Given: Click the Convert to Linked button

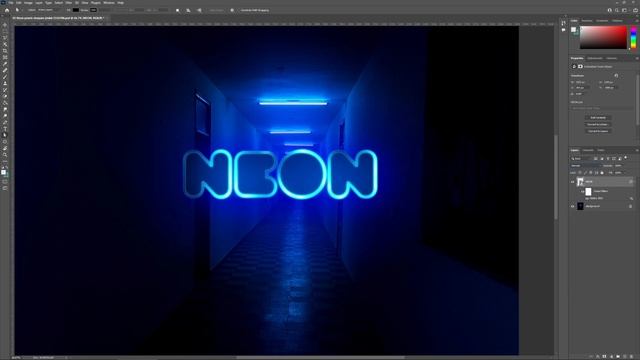Looking at the screenshot, I should tap(598, 124).
